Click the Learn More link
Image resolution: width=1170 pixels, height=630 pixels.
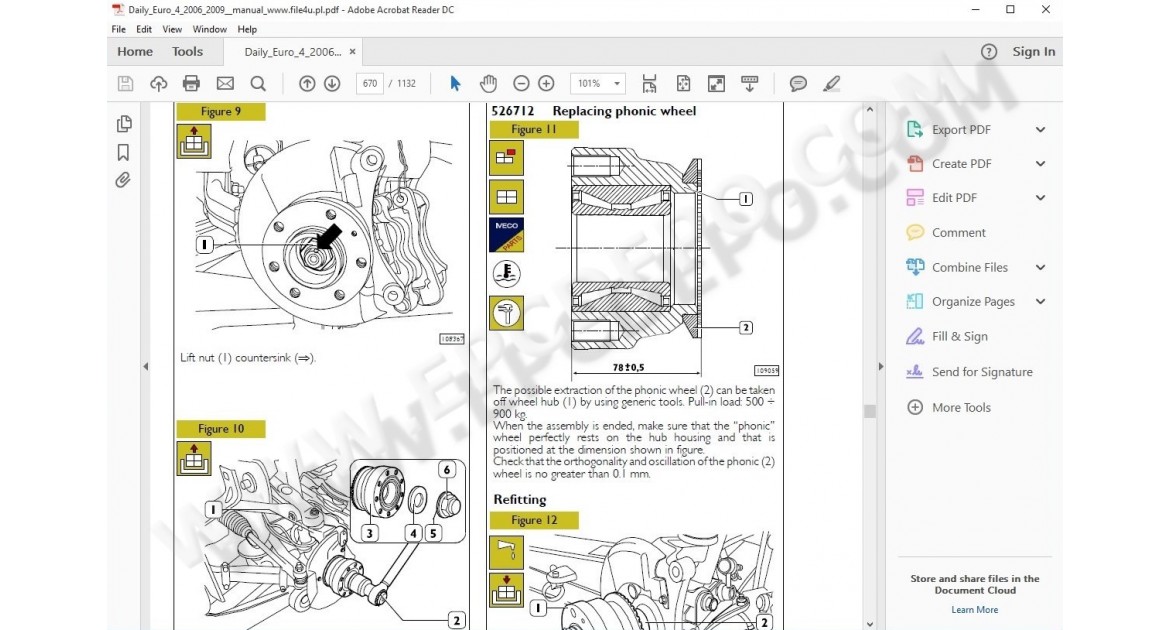coord(975,610)
